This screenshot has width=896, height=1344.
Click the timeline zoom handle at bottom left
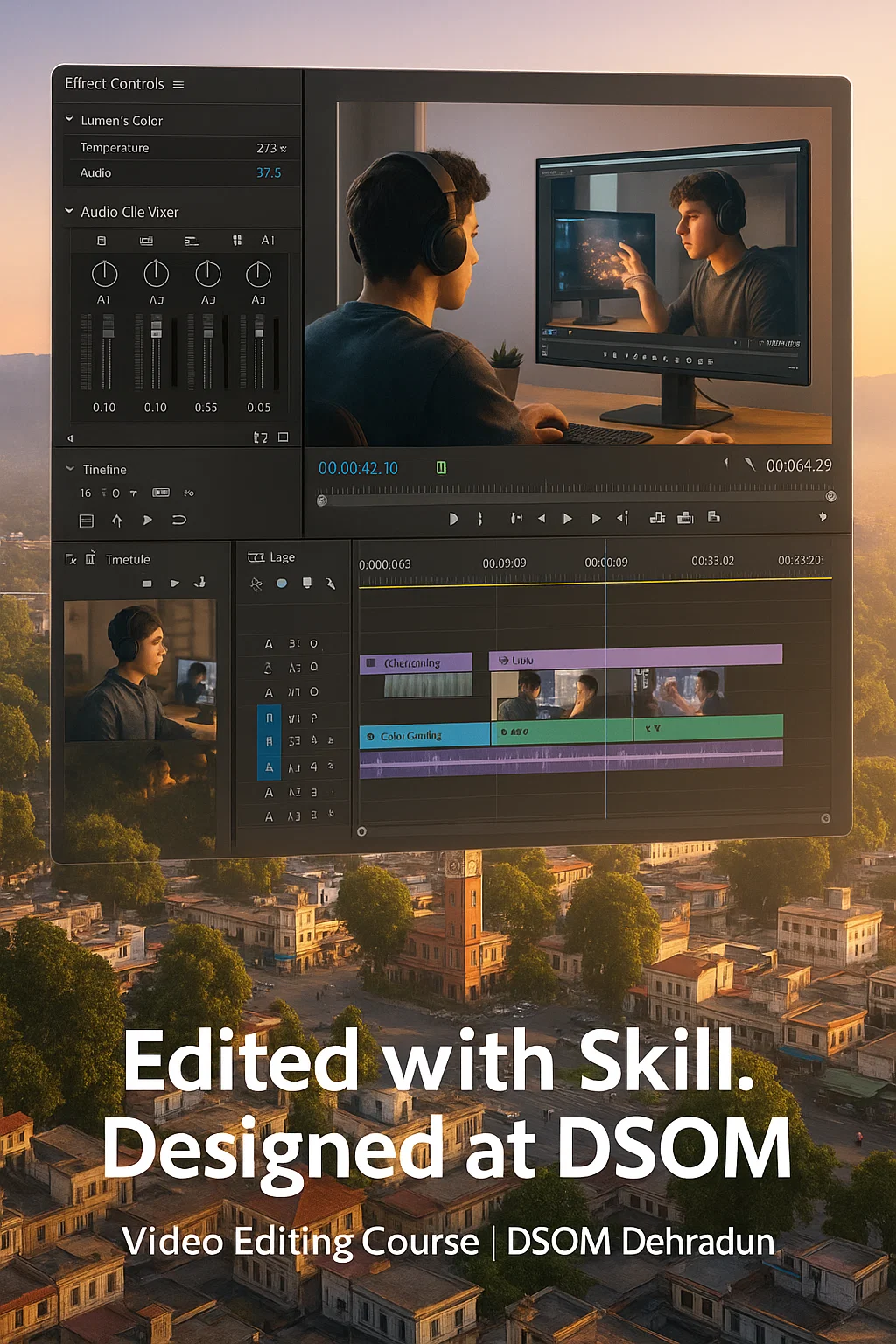tap(361, 831)
